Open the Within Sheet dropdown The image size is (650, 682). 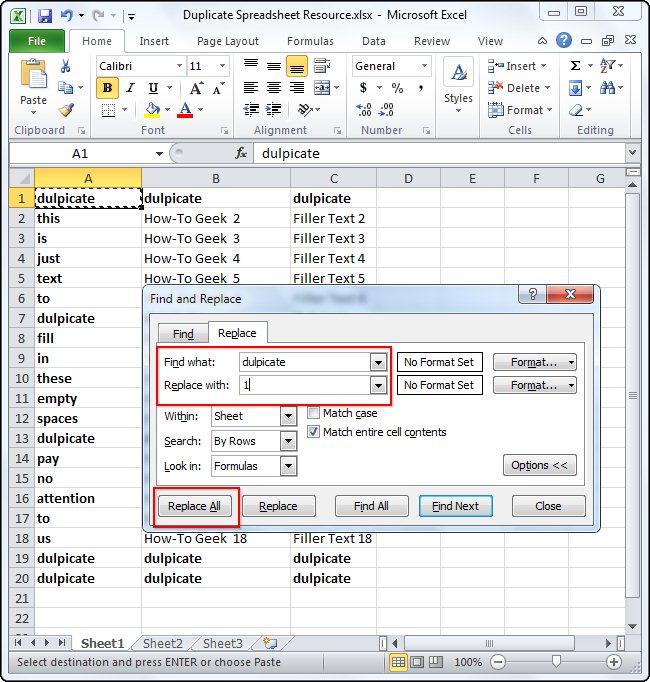pos(288,416)
